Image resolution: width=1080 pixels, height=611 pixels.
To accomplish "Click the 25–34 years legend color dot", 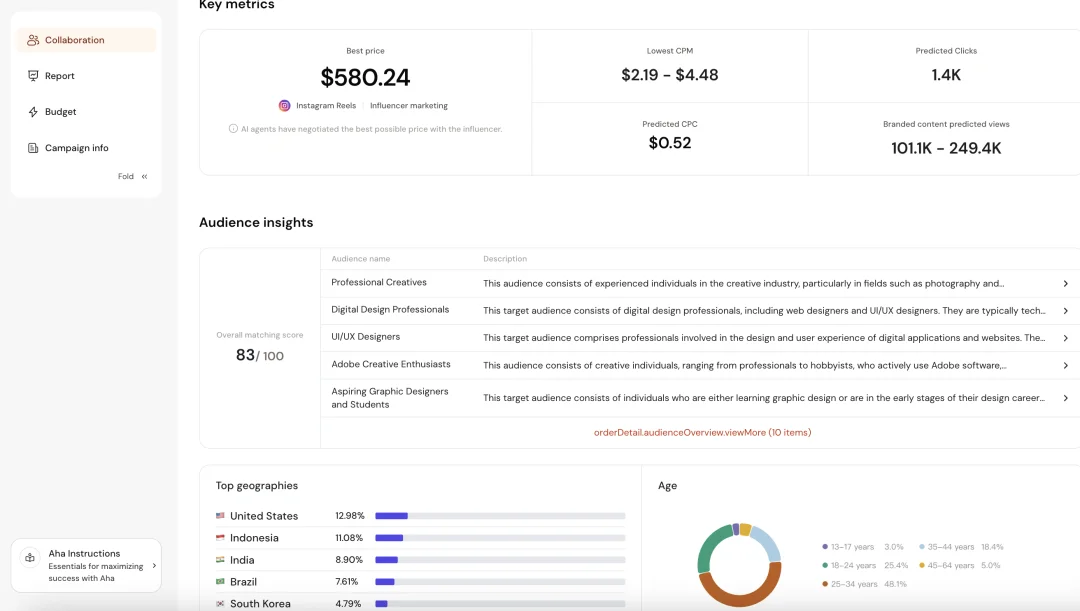I will point(825,584).
